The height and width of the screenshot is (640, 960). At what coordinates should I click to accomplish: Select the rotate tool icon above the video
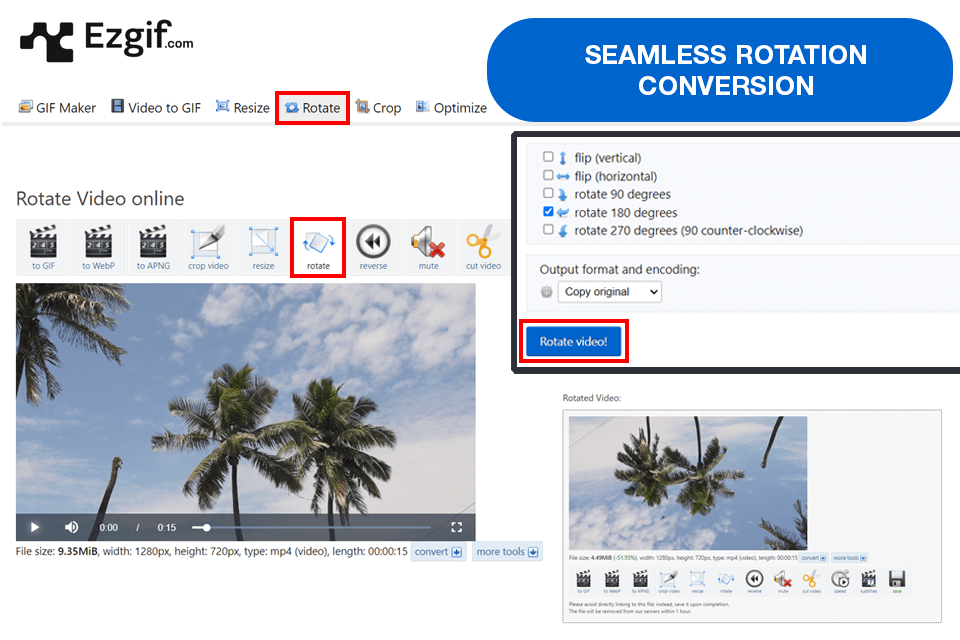point(318,247)
